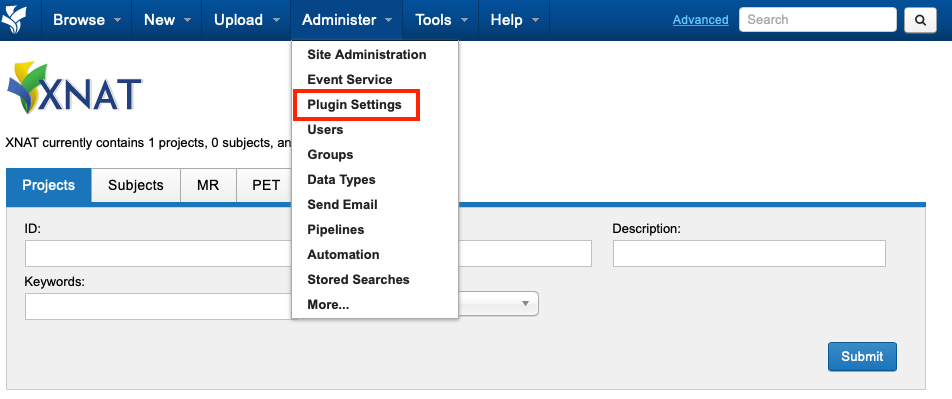
Task: Focus the Description input field
Action: [x=749, y=253]
